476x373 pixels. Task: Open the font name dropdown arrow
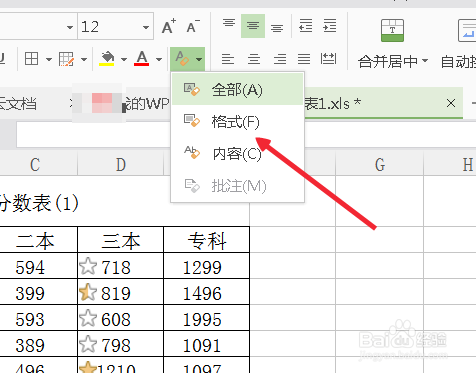70,27
